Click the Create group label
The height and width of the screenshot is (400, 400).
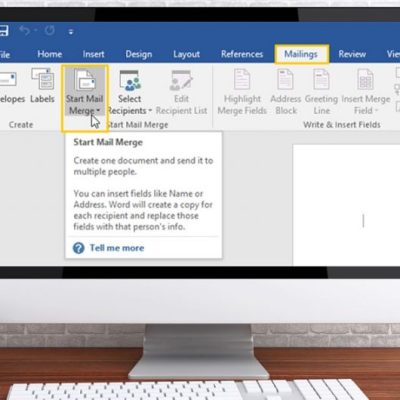tap(21, 125)
